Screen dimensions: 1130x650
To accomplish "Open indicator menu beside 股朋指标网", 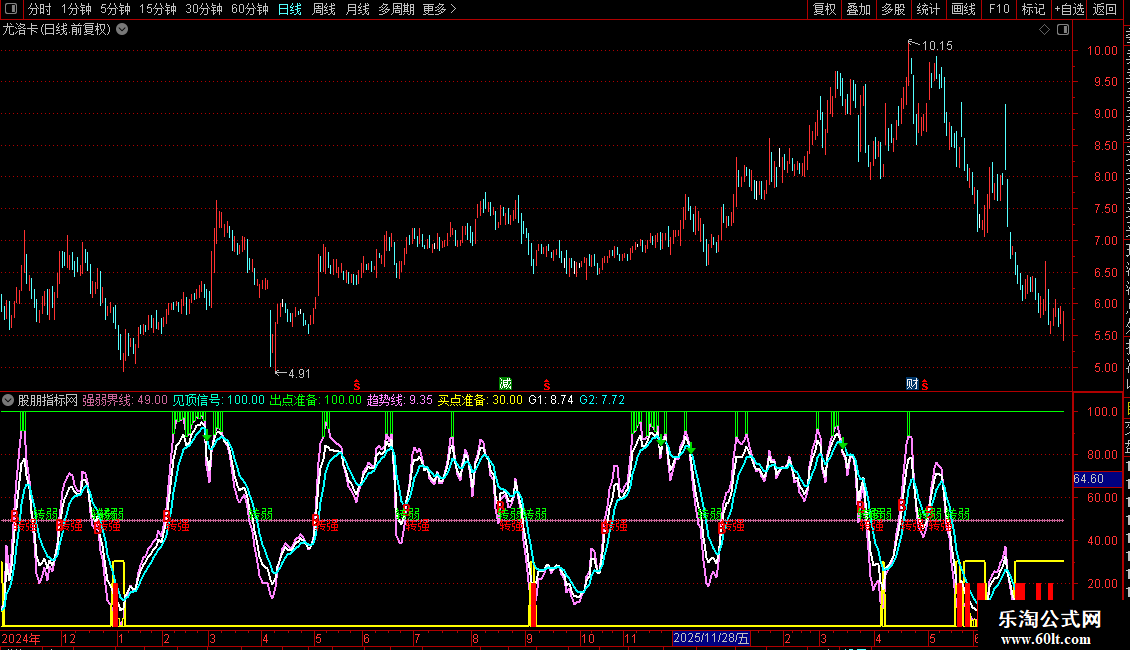I will click(x=8, y=400).
